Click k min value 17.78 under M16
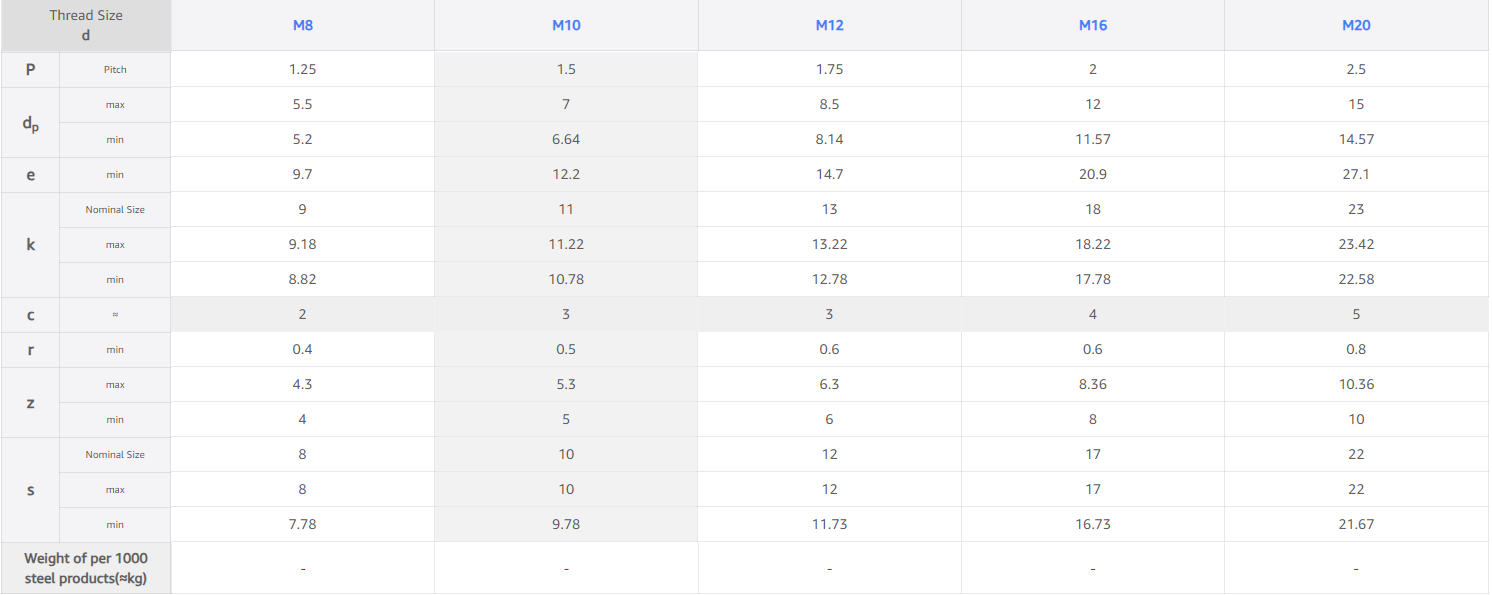This screenshot has width=1492, height=595. pyautogui.click(x=1093, y=279)
